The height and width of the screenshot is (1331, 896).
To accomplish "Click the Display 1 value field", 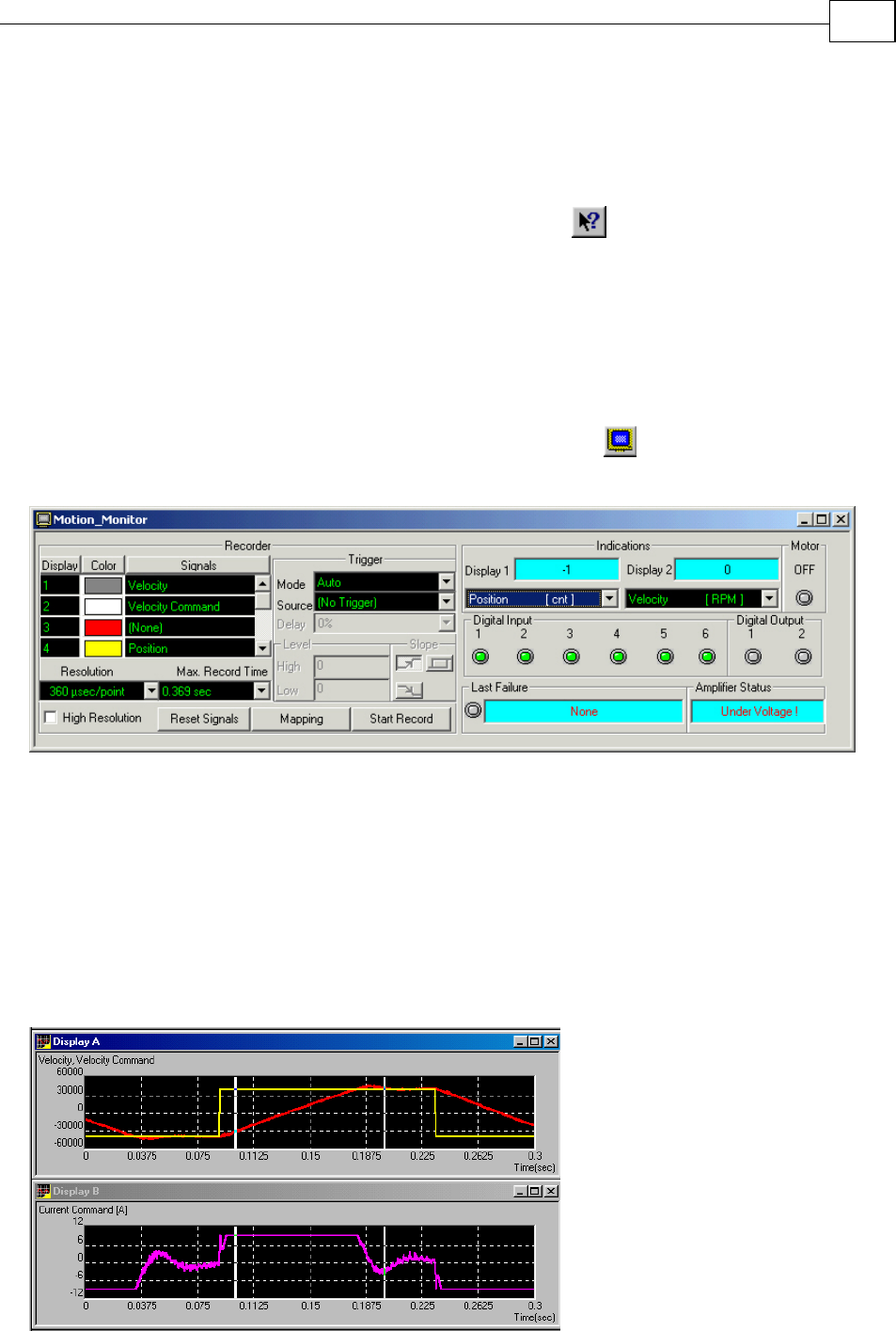I will click(x=567, y=570).
